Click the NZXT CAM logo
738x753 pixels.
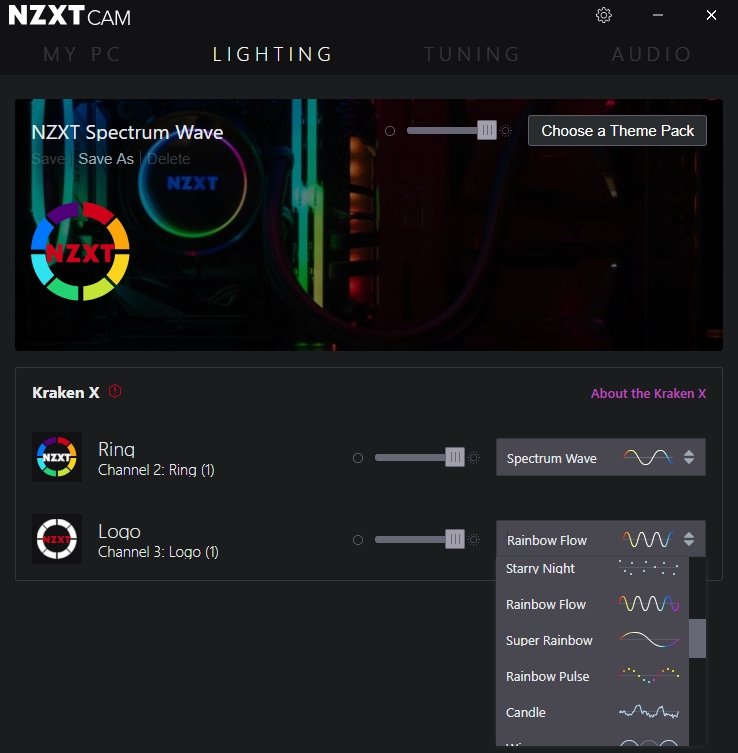point(70,16)
